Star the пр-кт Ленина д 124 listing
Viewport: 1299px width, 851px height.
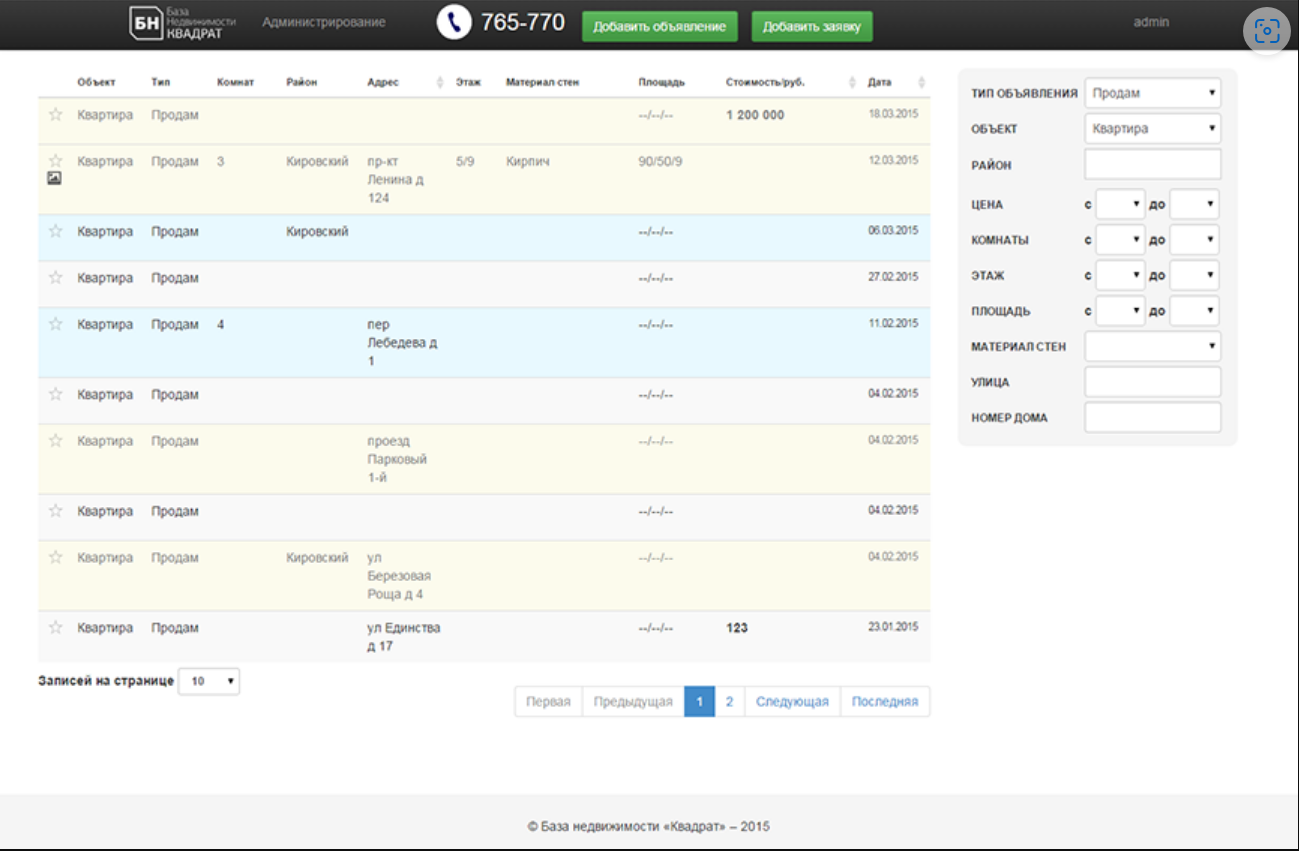[x=56, y=160]
